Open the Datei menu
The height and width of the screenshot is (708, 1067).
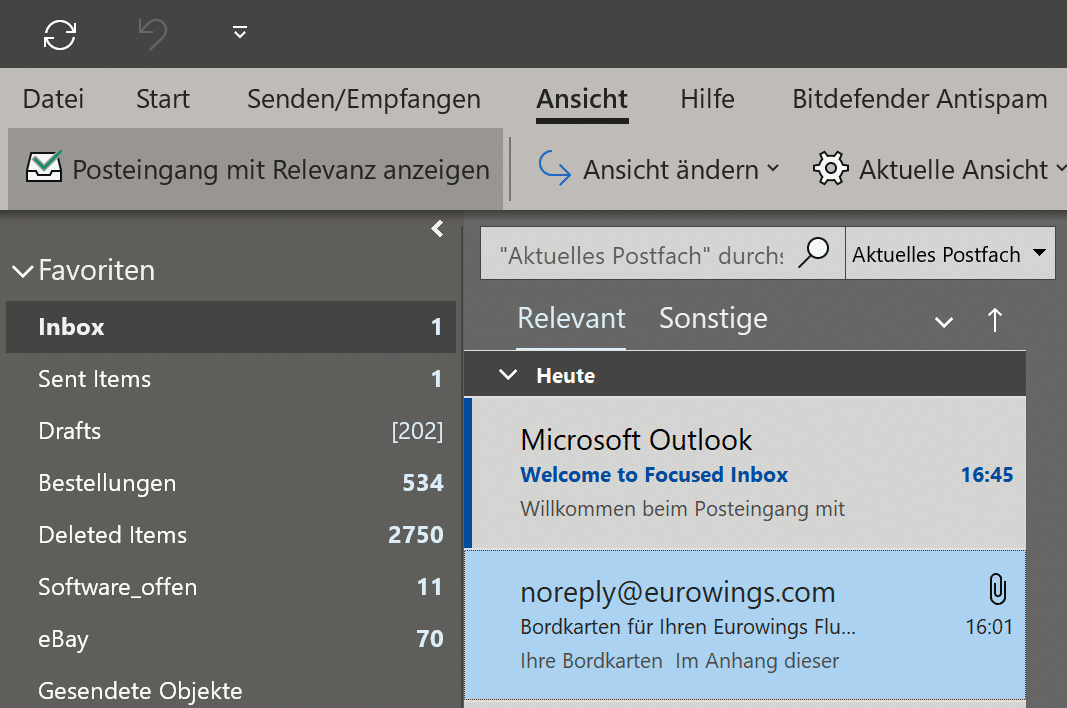tap(53, 99)
